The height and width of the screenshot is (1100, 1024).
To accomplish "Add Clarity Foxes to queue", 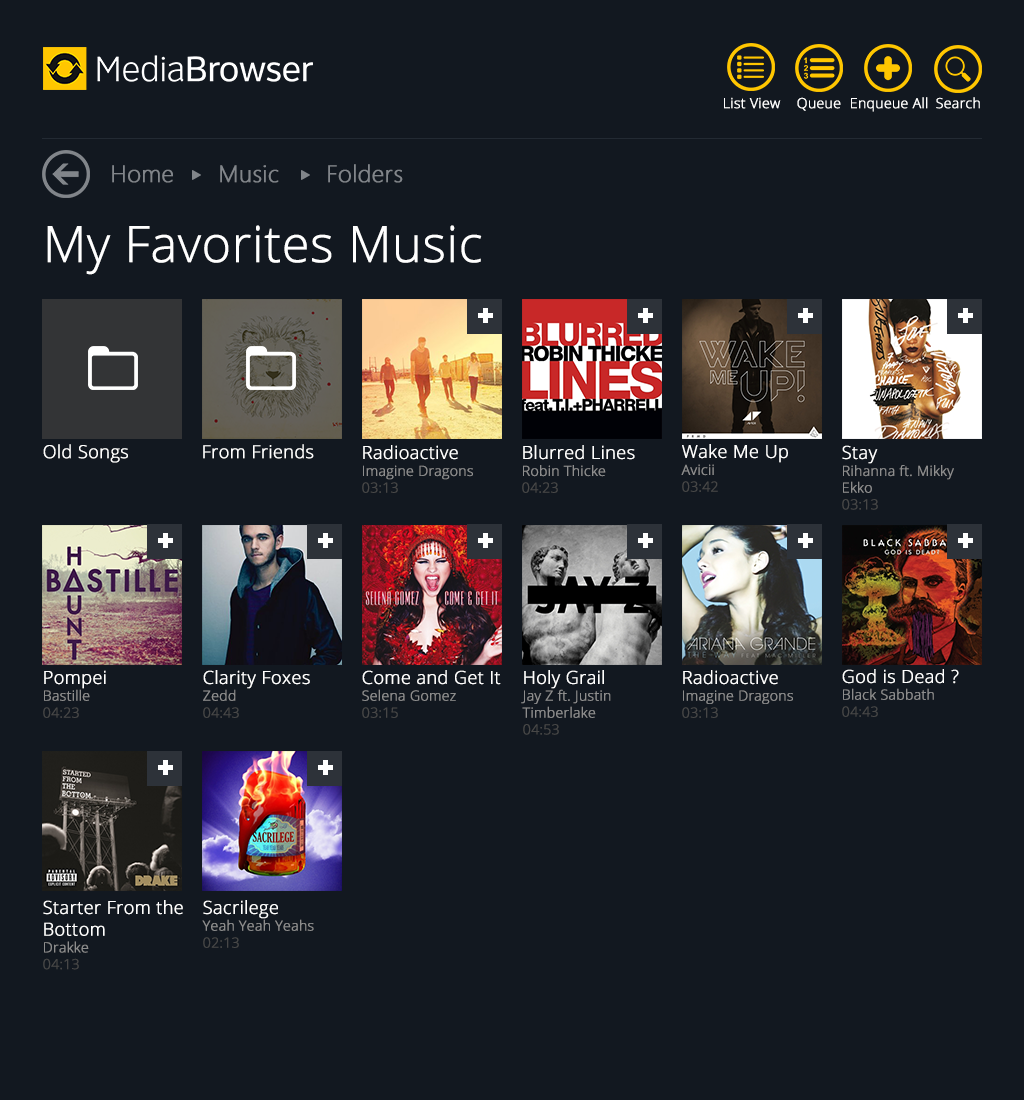I will [x=325, y=542].
